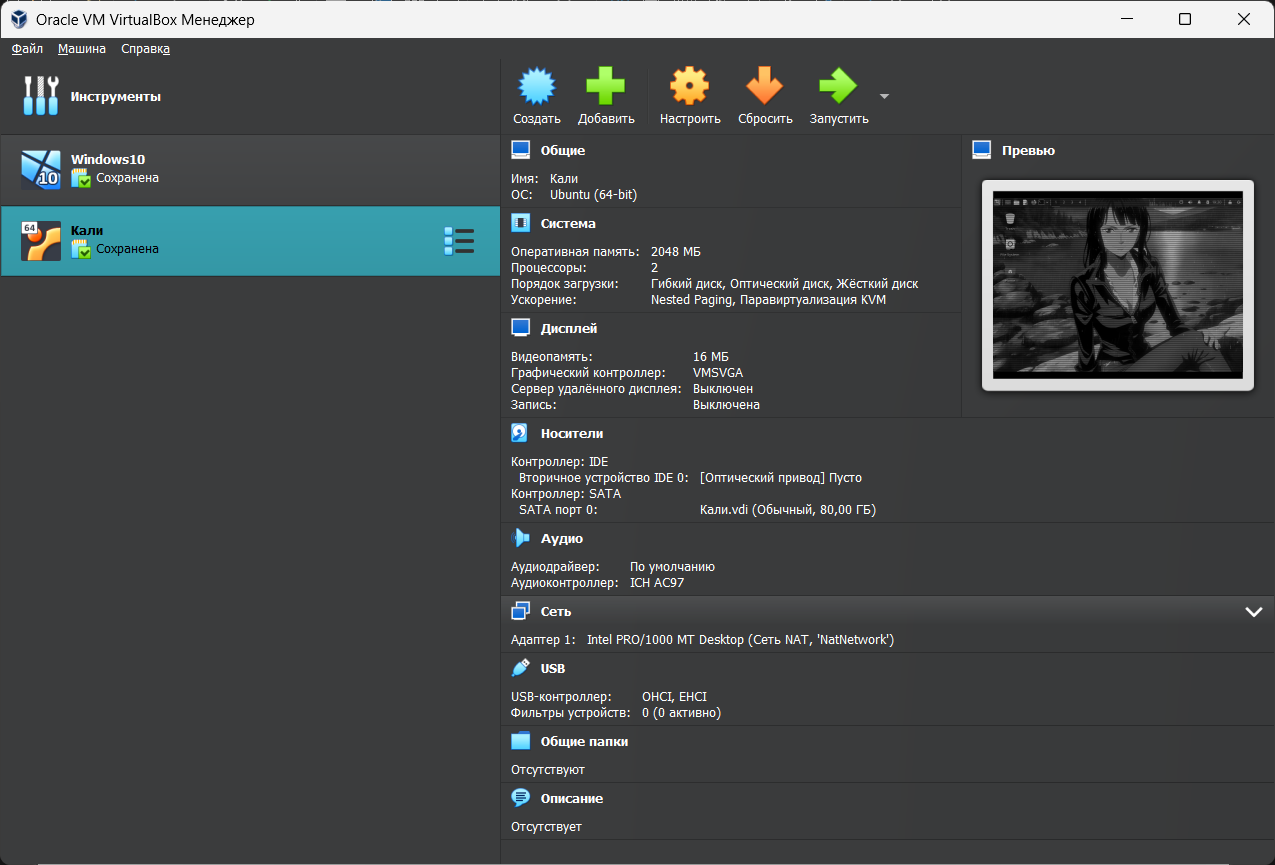Image resolution: width=1275 pixels, height=865 pixels.
Task: Click the Создать (new VM) toolbar icon
Action: click(x=537, y=87)
